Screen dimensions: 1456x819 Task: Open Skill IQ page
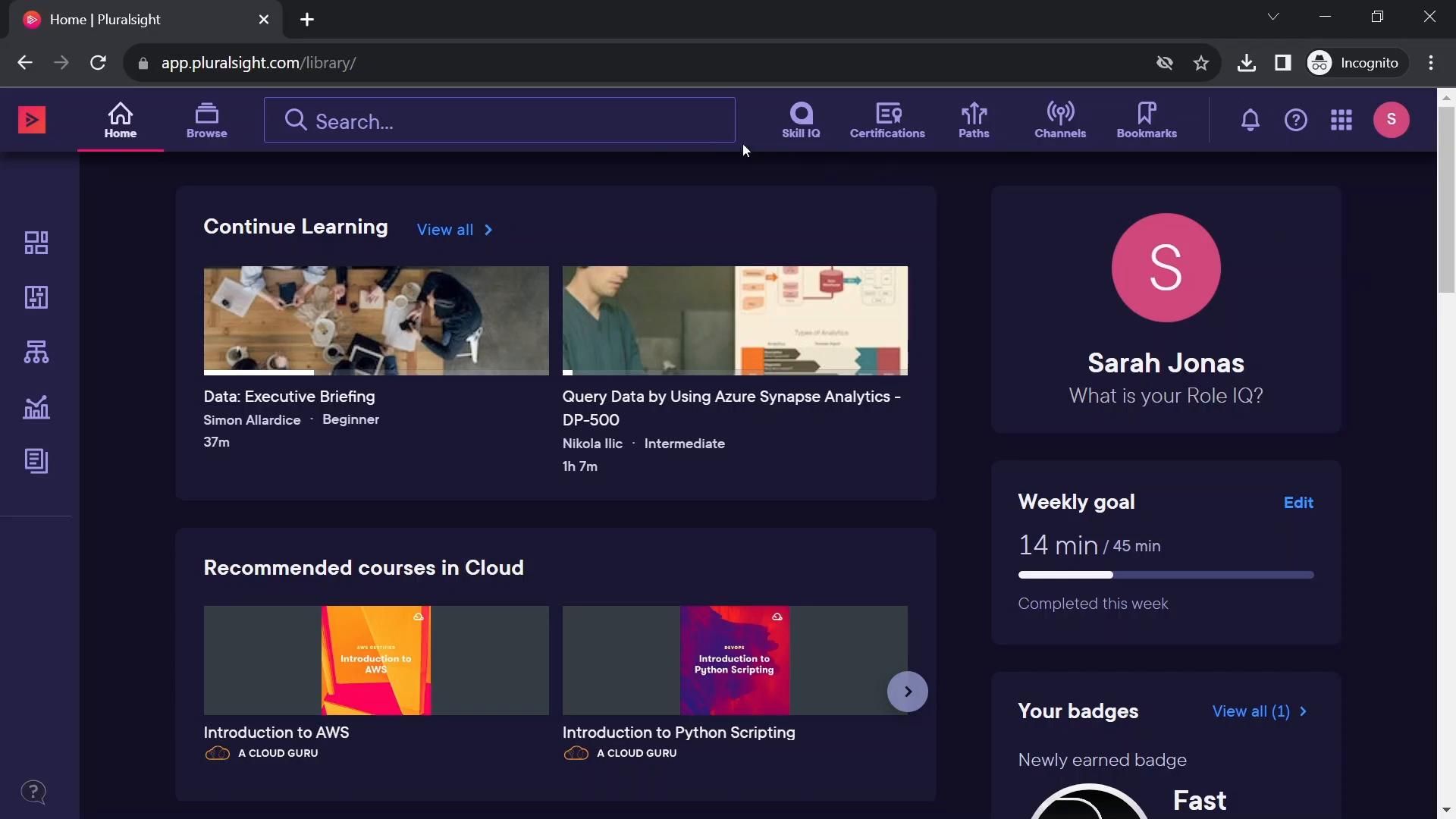[x=801, y=121]
